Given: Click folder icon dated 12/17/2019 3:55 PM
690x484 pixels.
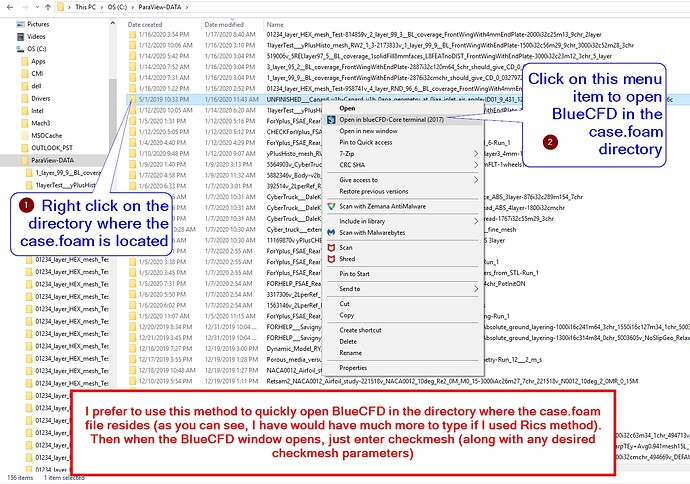Looking at the screenshot, I should pos(132,359).
